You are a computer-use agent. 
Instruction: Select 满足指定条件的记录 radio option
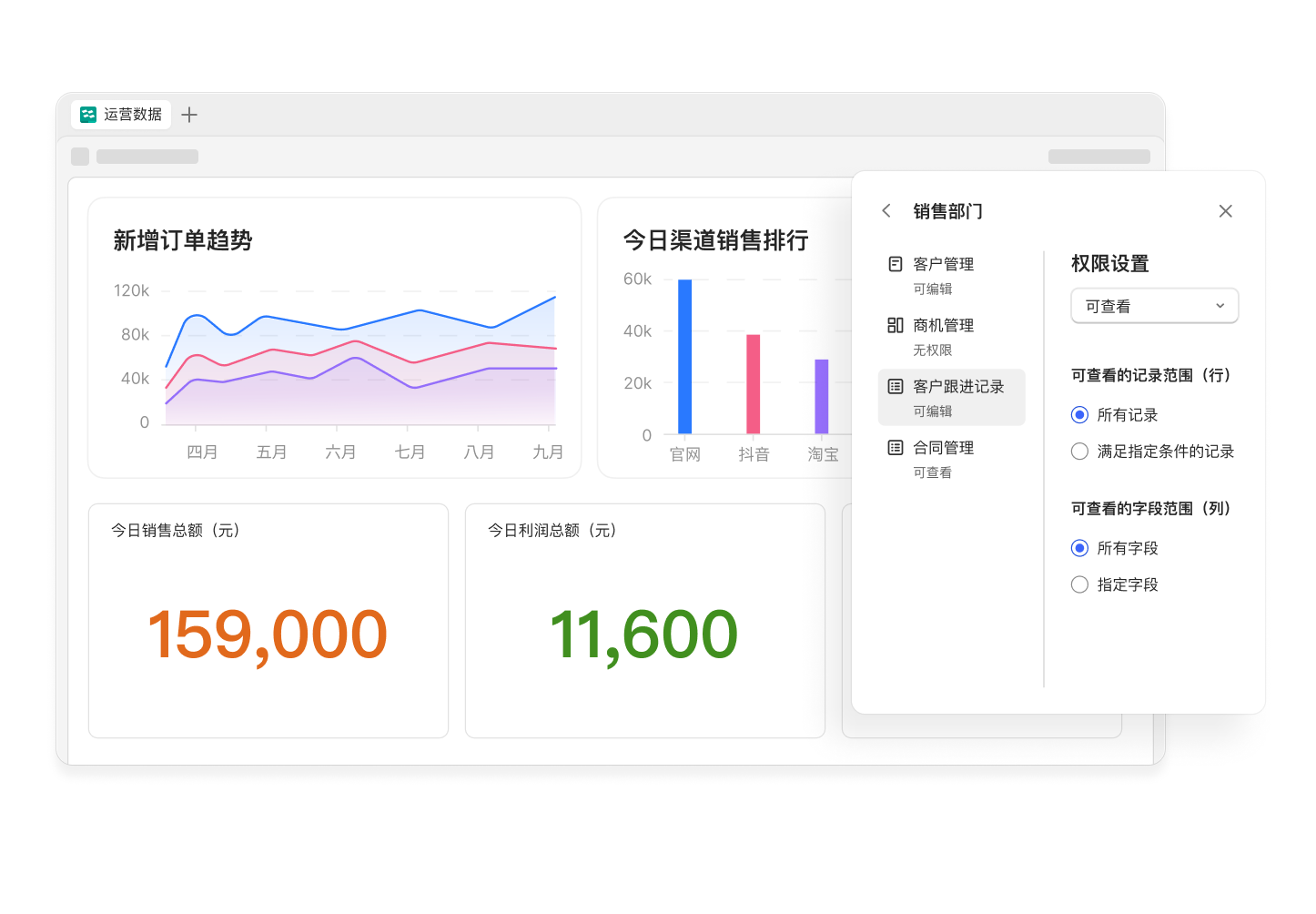click(1079, 452)
